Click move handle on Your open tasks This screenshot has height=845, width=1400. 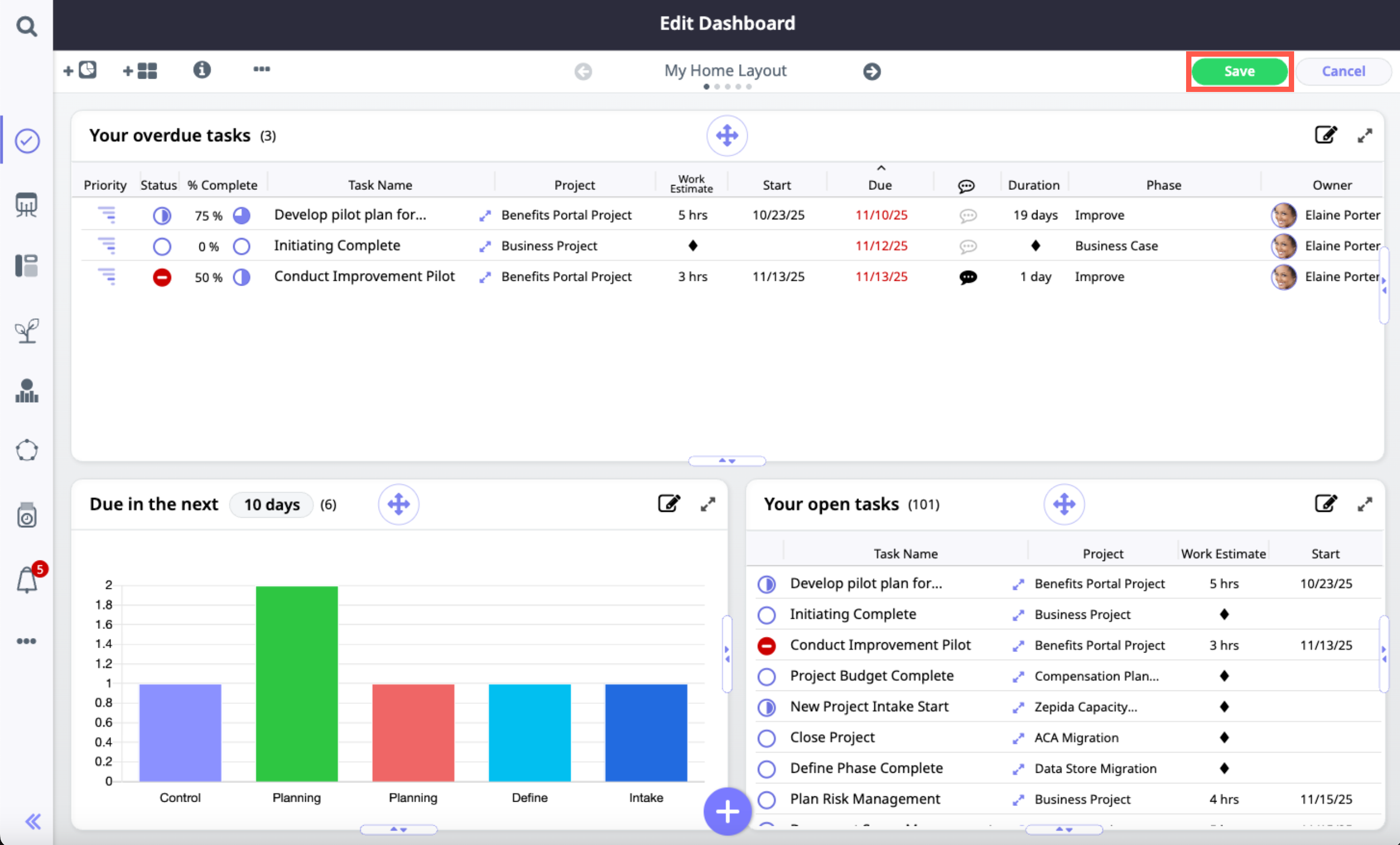pos(1064,504)
